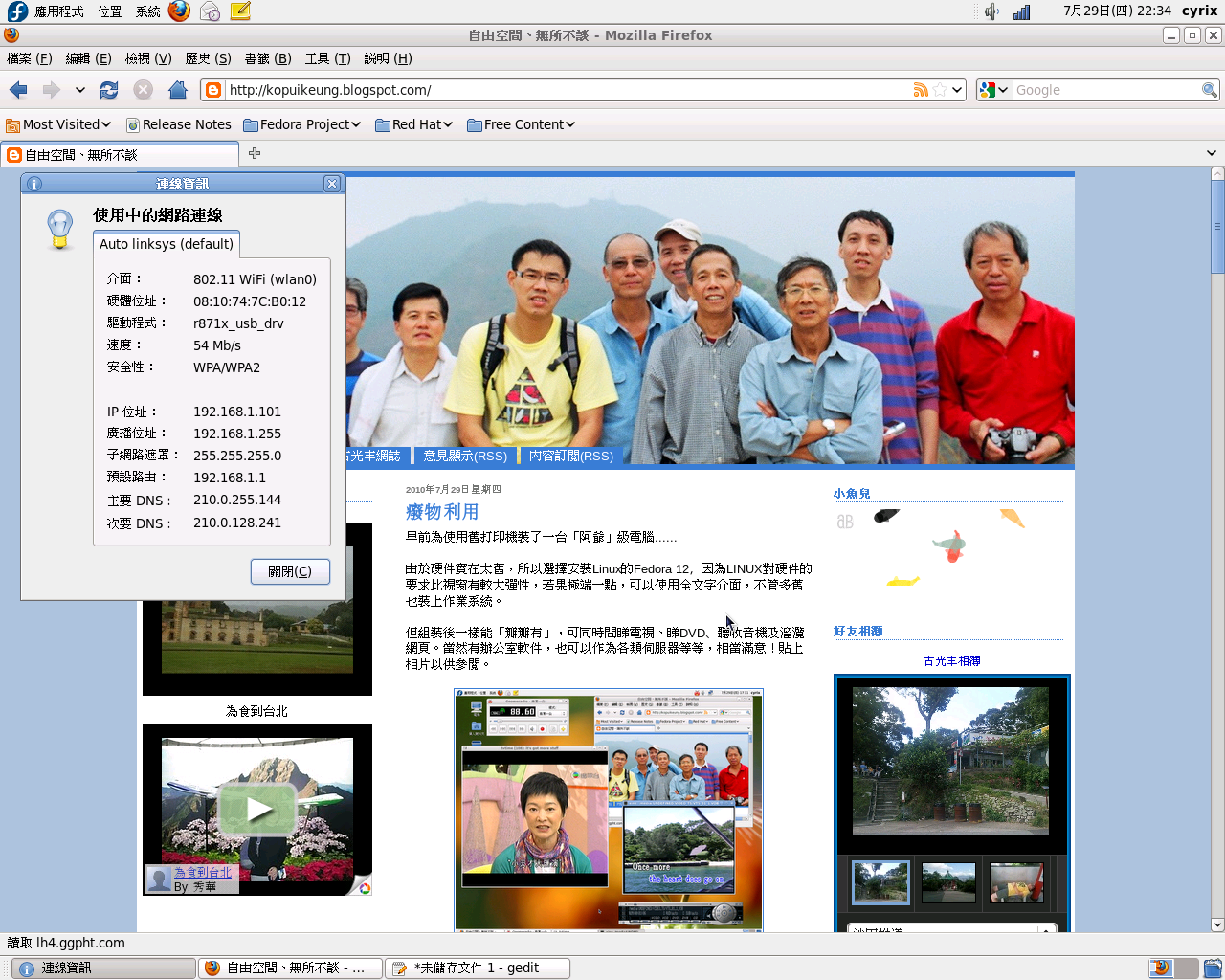Click the trash icon in the bottom panel
1225x980 pixels.
click(x=1213, y=968)
